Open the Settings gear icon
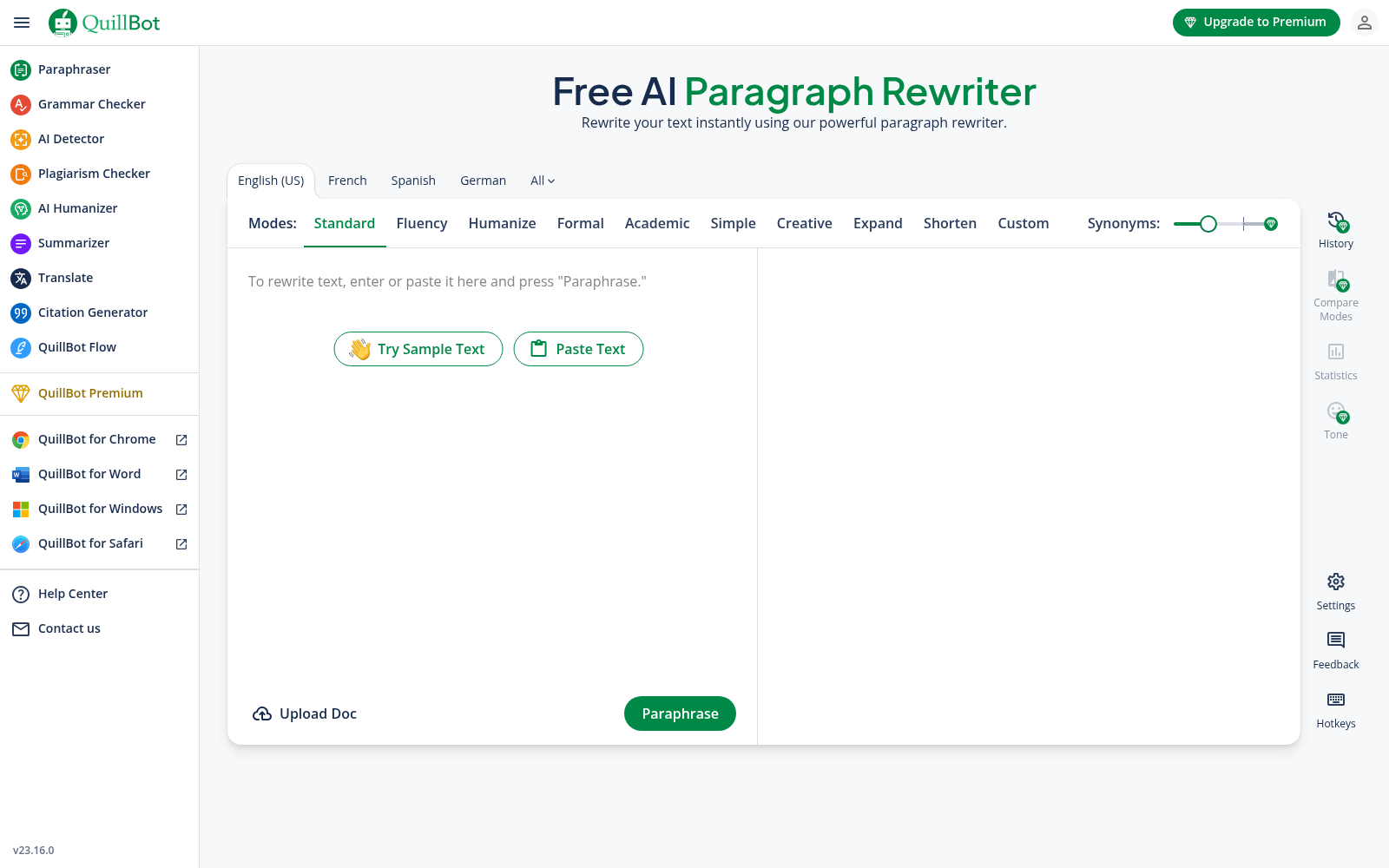 (1335, 582)
